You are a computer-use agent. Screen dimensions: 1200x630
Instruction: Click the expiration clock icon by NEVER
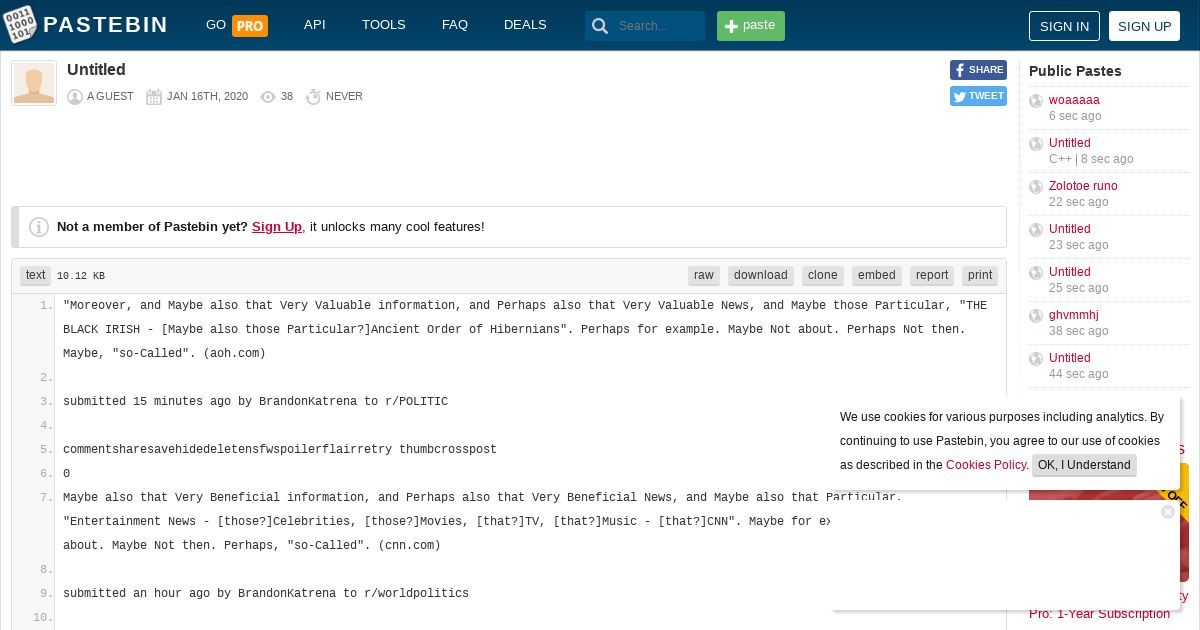[x=313, y=97]
